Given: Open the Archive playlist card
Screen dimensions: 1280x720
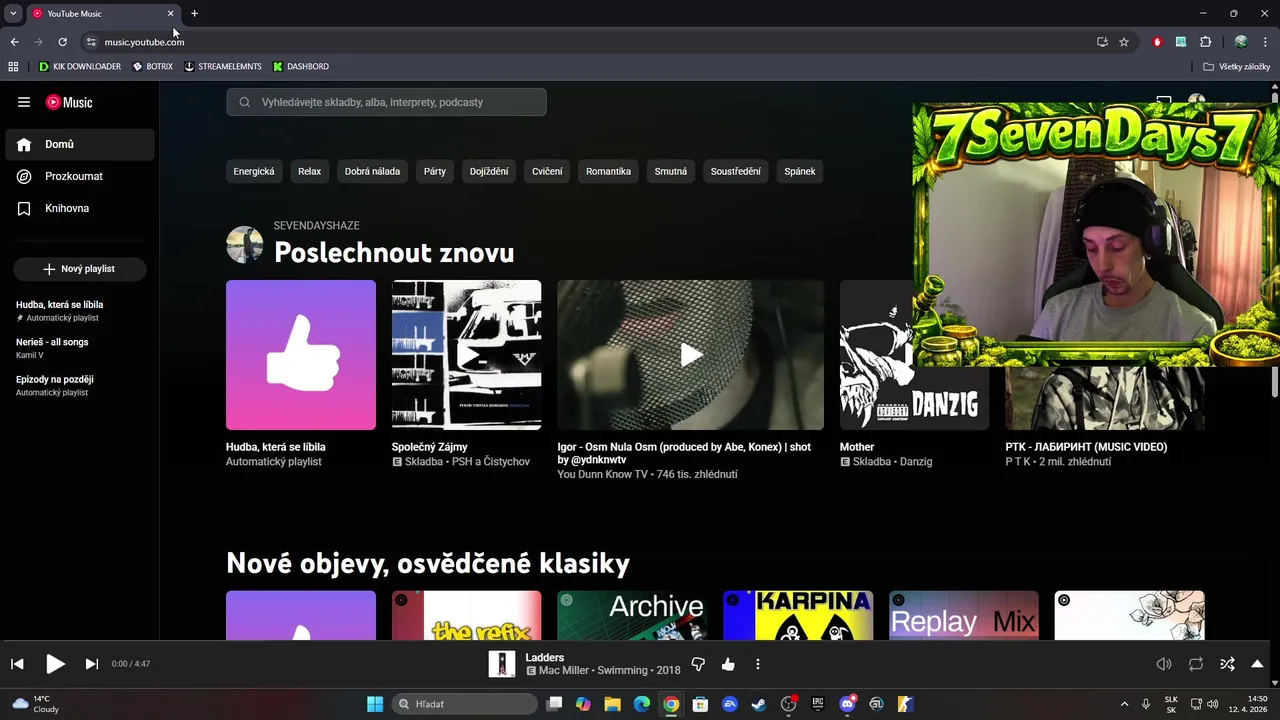Looking at the screenshot, I should tap(632, 615).
